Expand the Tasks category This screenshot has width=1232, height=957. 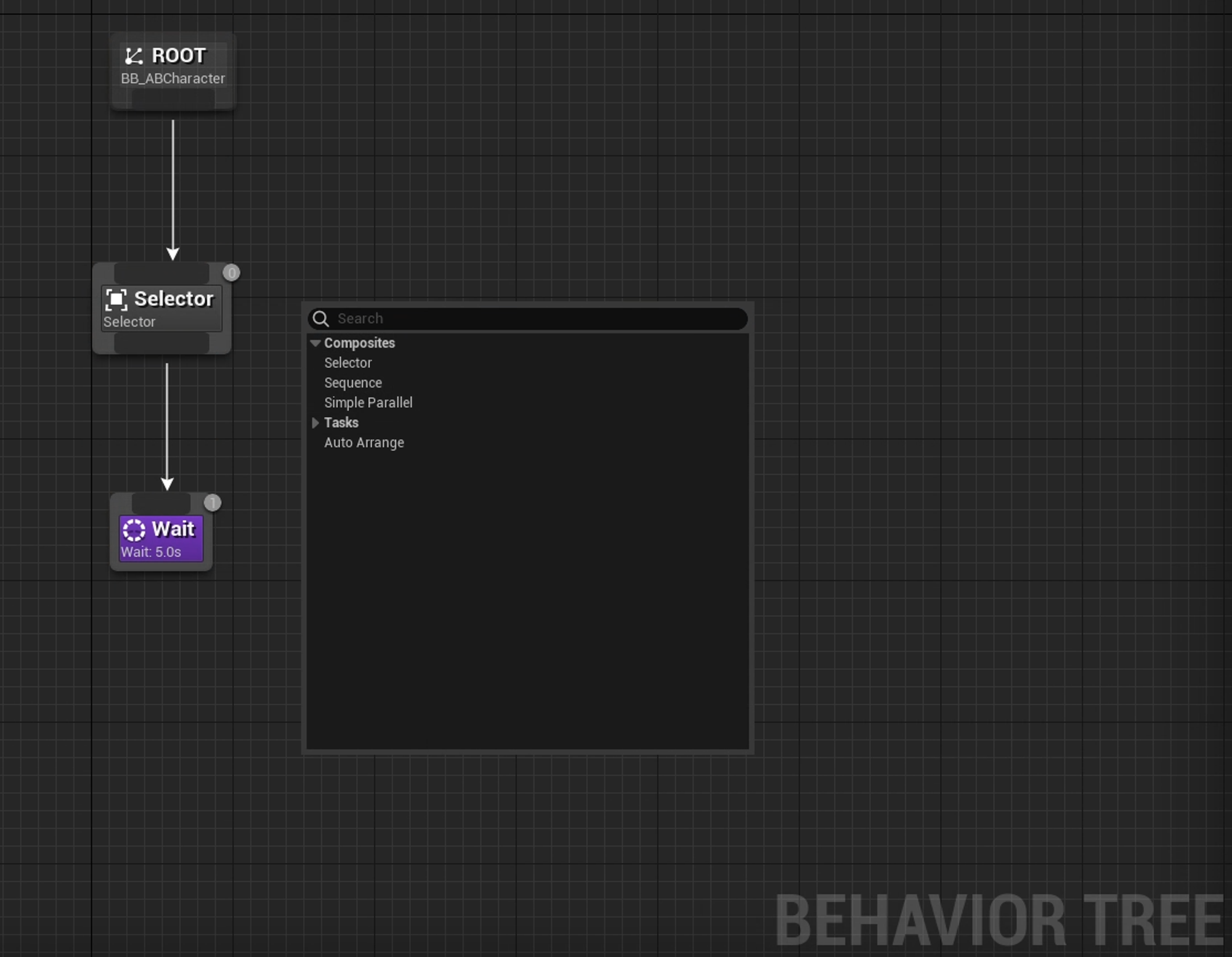315,423
